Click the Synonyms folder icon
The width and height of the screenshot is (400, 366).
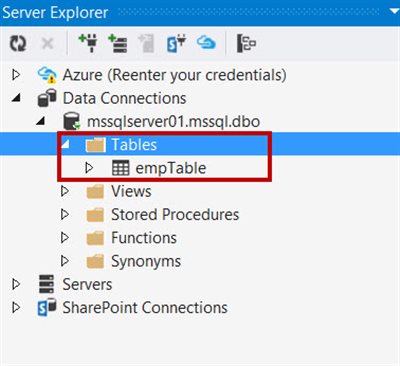[95, 262]
